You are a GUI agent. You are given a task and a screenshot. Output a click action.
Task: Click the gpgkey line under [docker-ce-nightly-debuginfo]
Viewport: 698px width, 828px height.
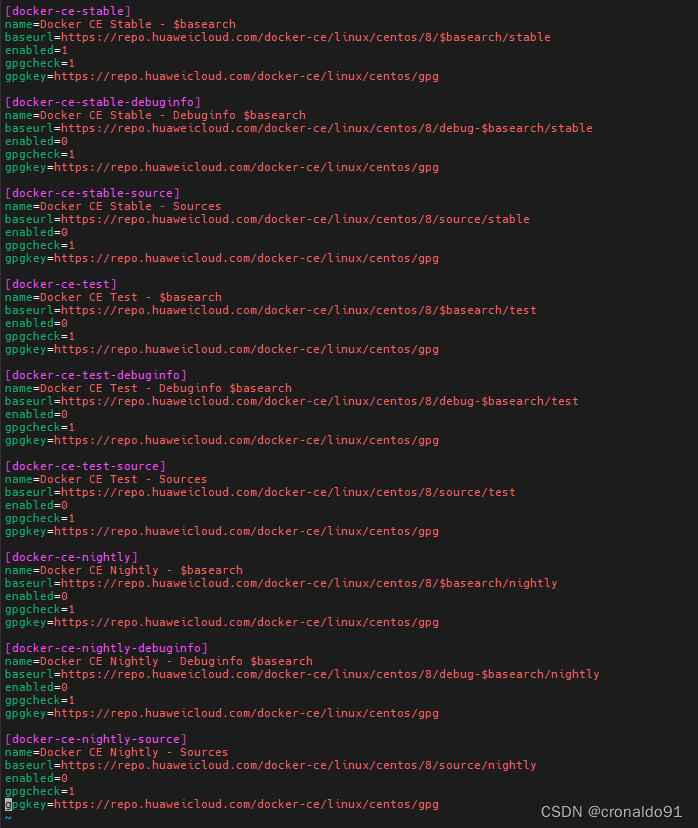pyautogui.click(x=222, y=713)
